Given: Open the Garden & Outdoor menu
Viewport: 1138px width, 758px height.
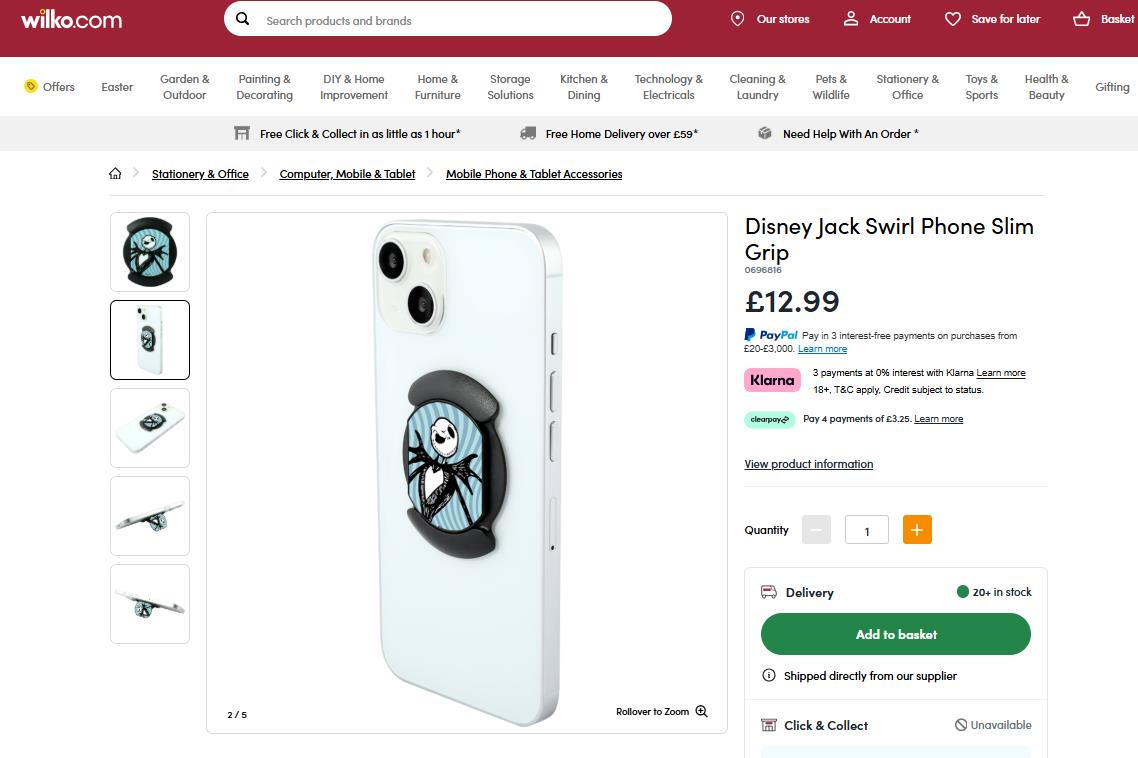Looking at the screenshot, I should [185, 87].
